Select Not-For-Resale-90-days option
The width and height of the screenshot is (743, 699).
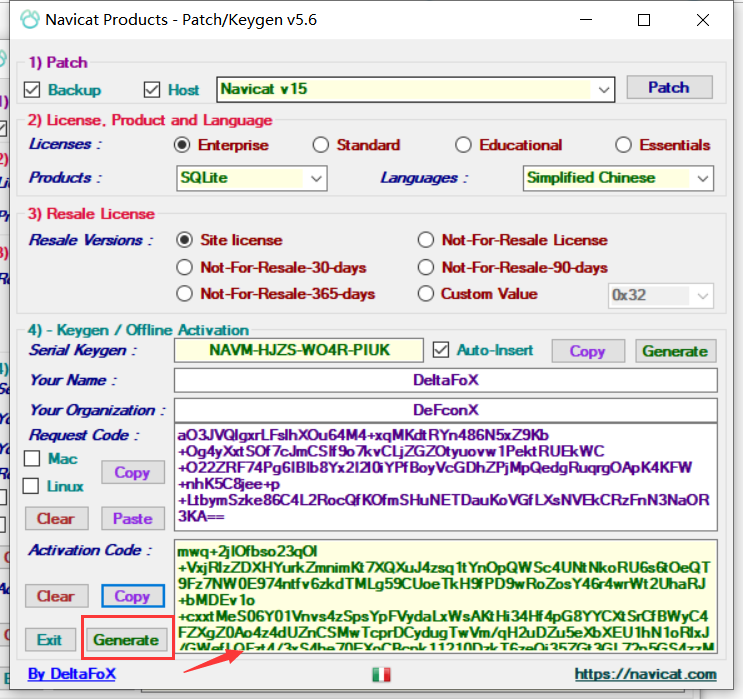pyautogui.click(x=426, y=267)
